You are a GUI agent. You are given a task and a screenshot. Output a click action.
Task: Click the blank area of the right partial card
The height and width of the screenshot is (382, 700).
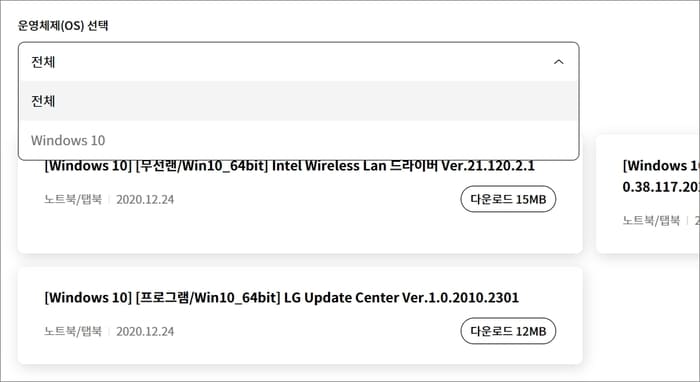click(x=652, y=241)
